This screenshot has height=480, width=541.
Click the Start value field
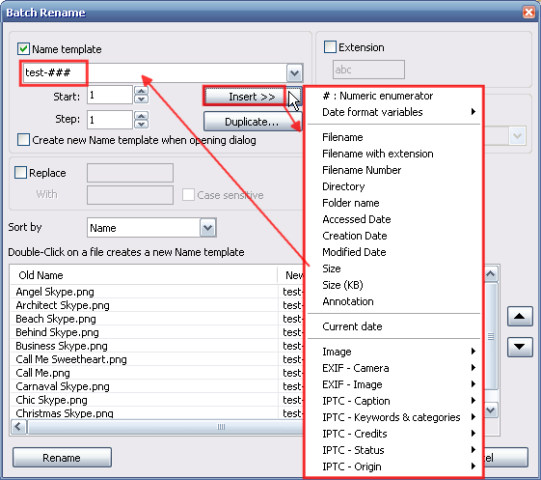(110, 95)
